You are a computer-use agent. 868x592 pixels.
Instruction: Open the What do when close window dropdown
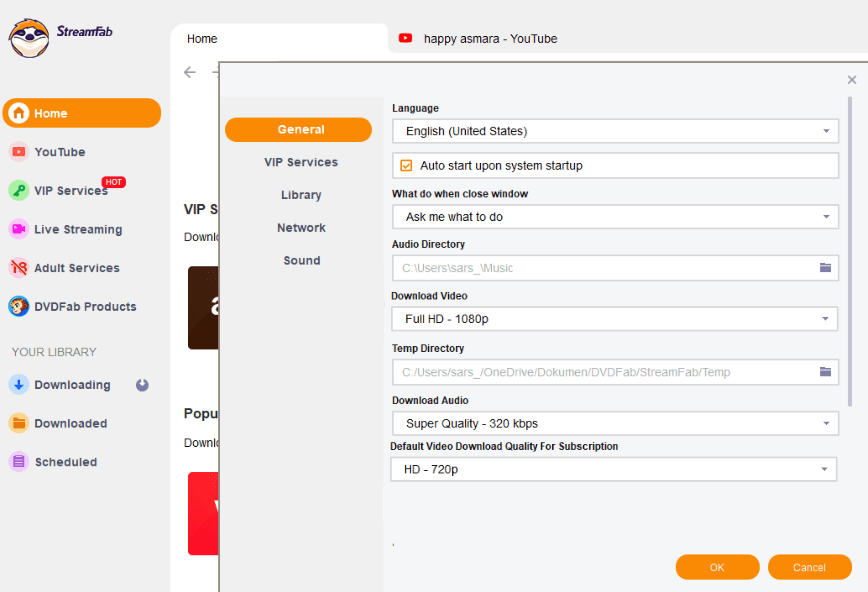pyautogui.click(x=616, y=217)
